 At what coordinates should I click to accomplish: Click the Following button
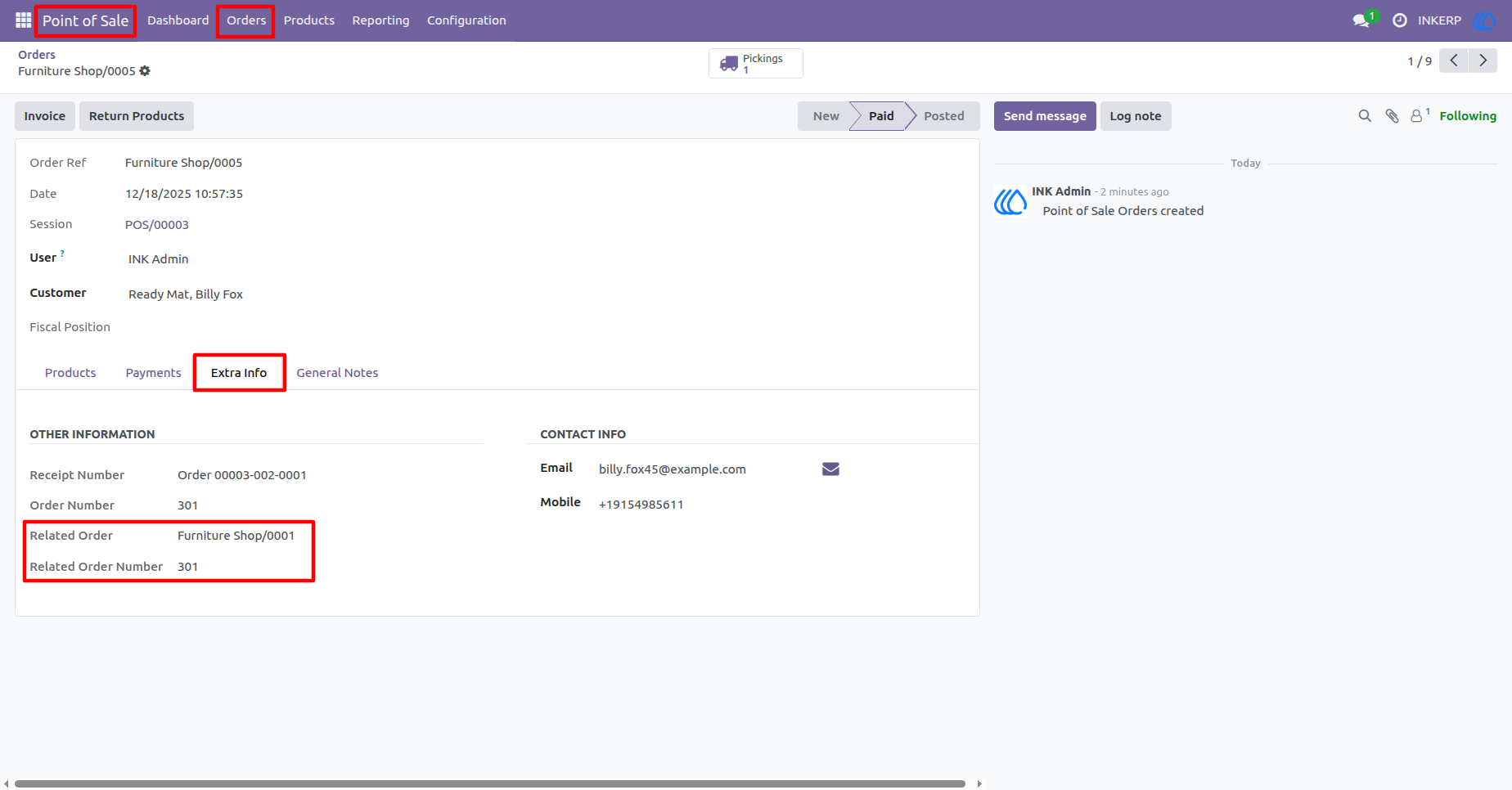coord(1468,116)
